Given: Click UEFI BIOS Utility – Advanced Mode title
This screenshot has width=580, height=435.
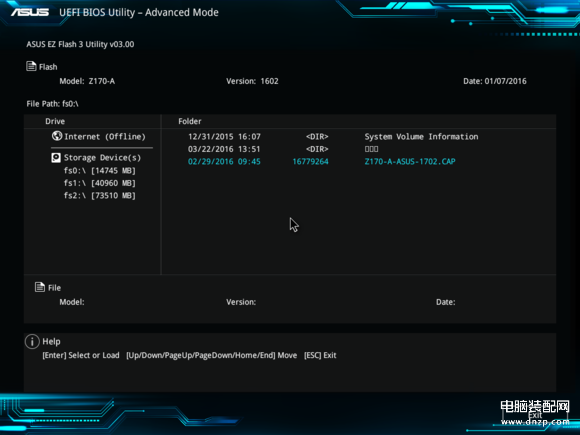Looking at the screenshot, I should click(x=139, y=13).
